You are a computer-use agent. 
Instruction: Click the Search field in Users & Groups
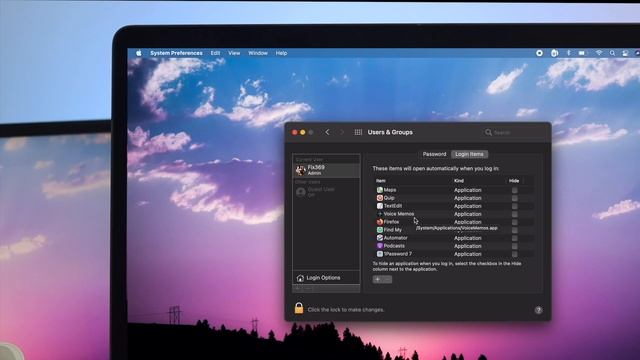pos(514,132)
